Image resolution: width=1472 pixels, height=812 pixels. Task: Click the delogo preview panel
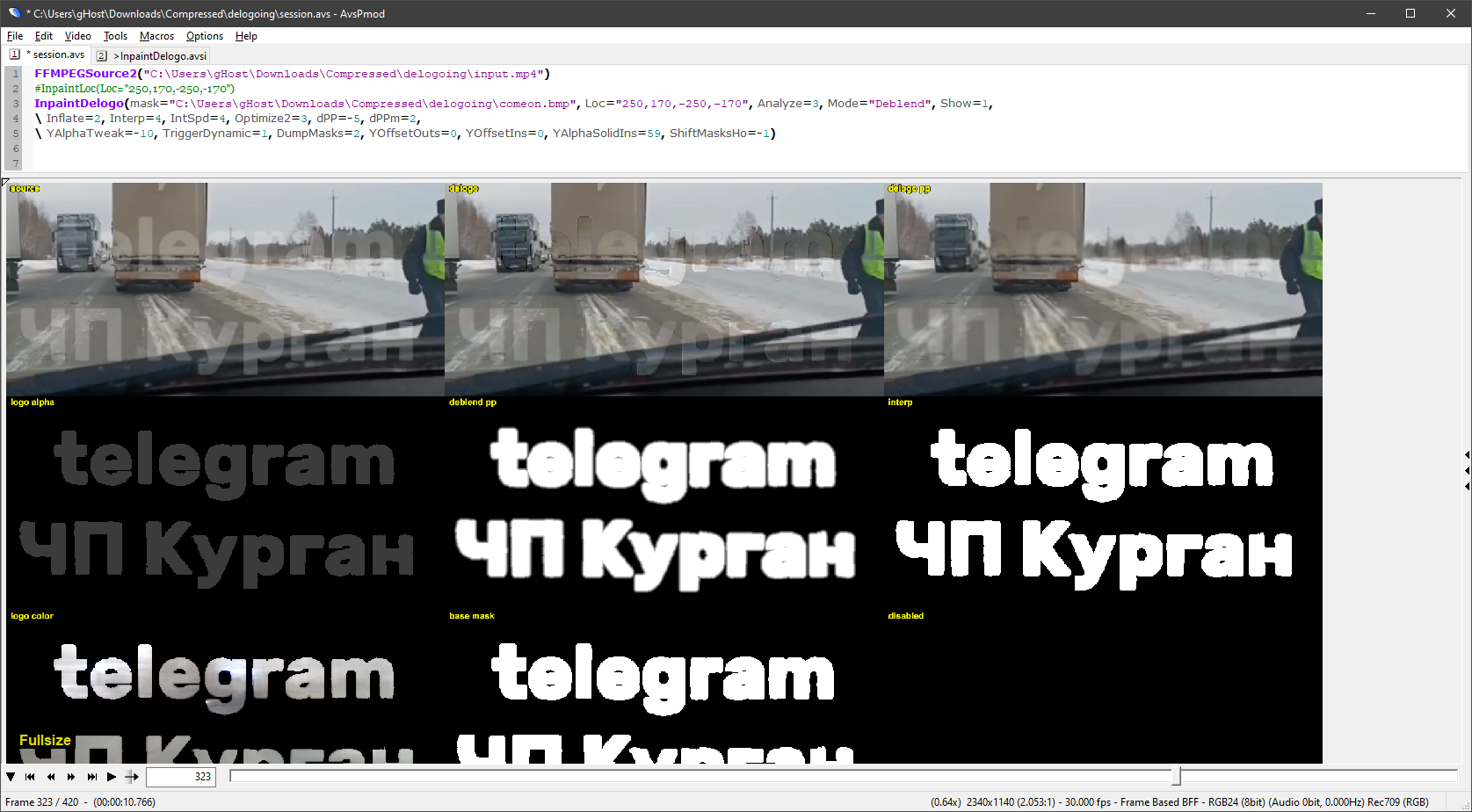pyautogui.click(x=664, y=289)
